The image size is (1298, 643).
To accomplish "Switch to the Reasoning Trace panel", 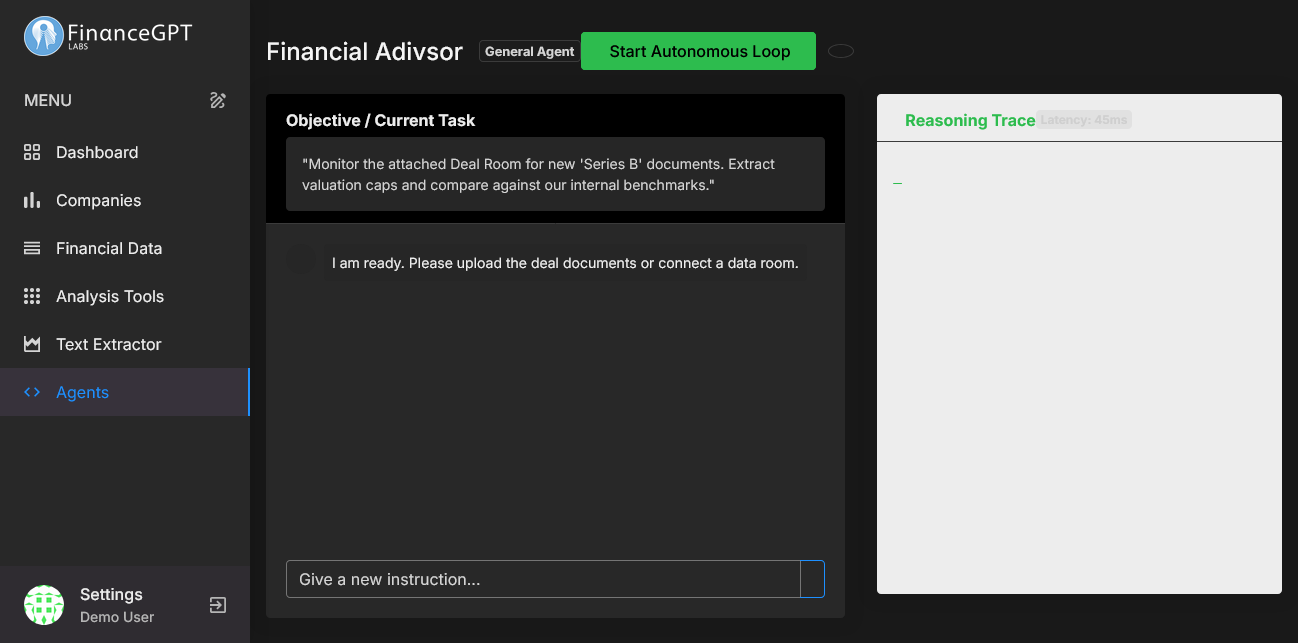I will (970, 119).
